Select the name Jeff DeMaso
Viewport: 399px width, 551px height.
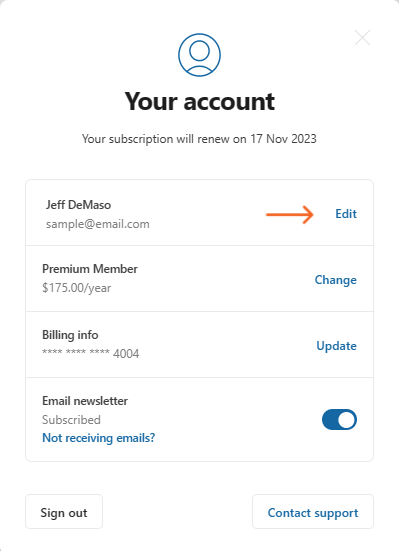[78, 205]
